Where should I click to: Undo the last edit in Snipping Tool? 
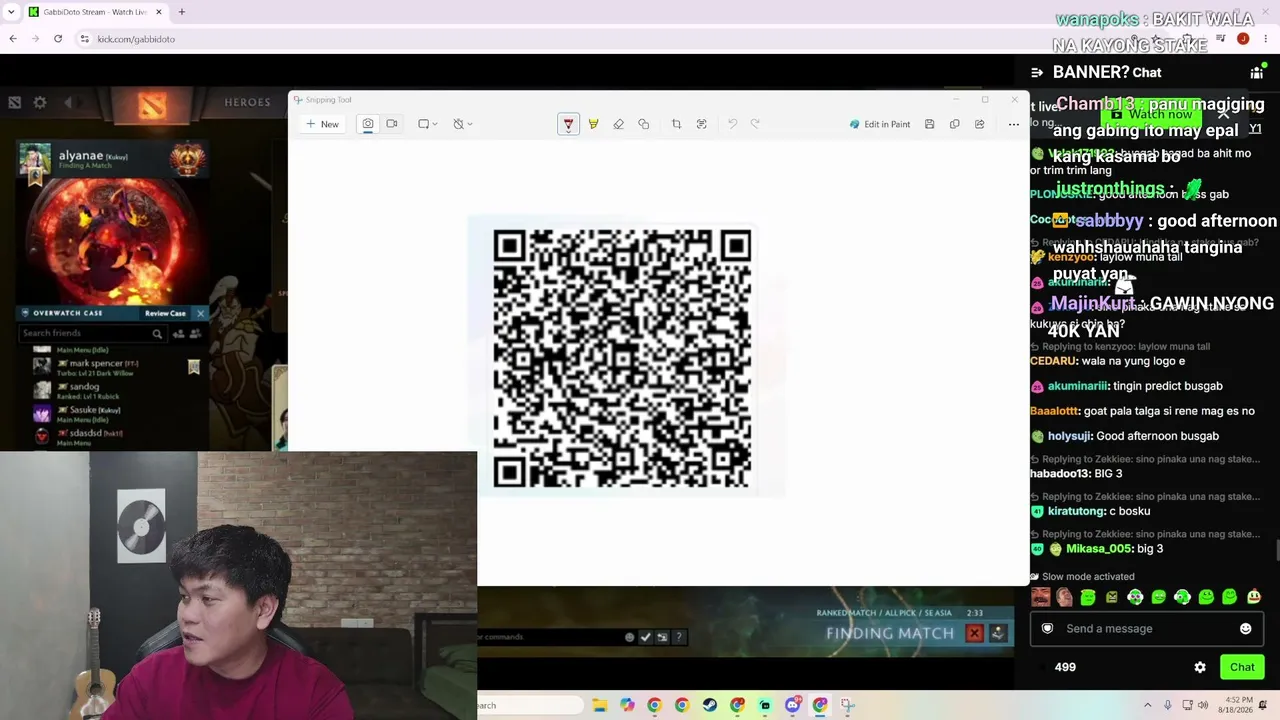tap(732, 124)
